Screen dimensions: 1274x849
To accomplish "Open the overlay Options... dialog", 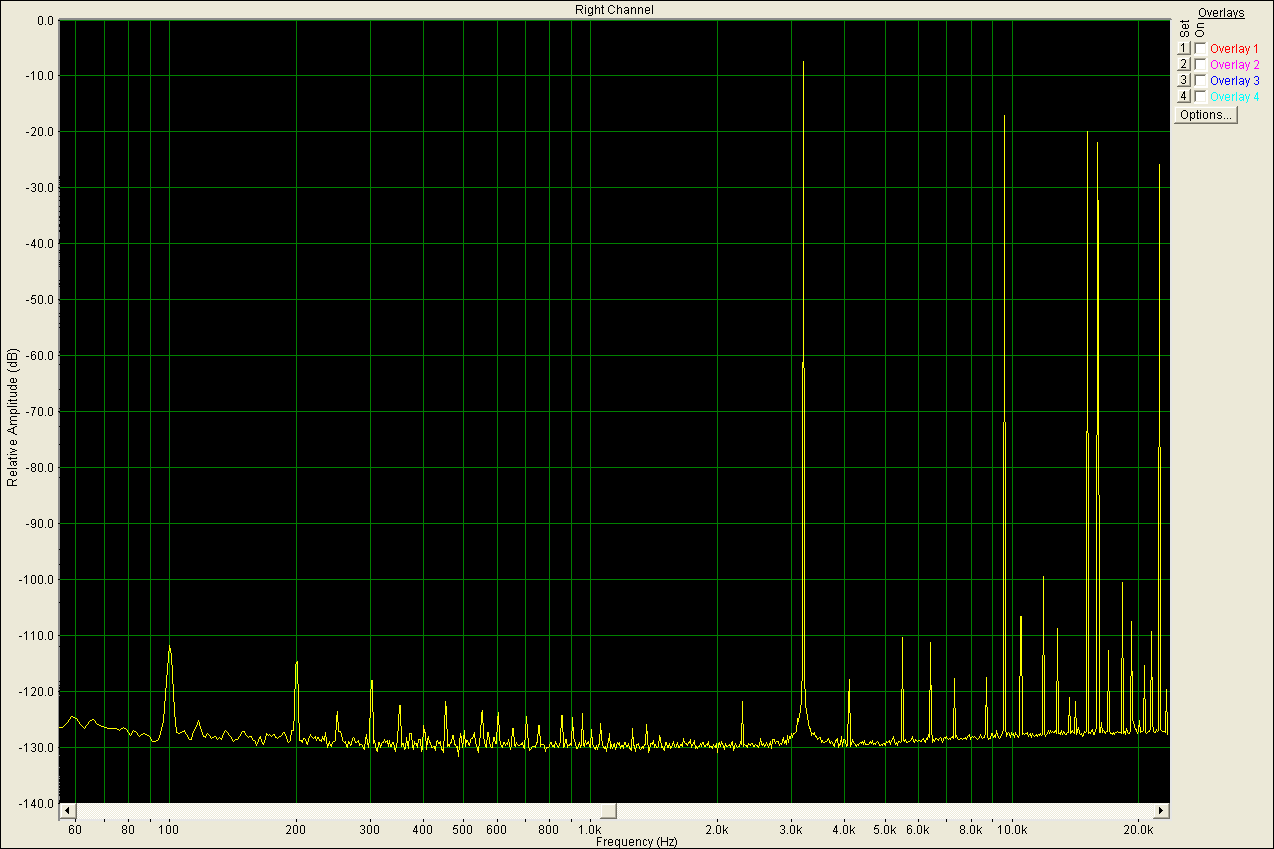I will point(1206,115).
